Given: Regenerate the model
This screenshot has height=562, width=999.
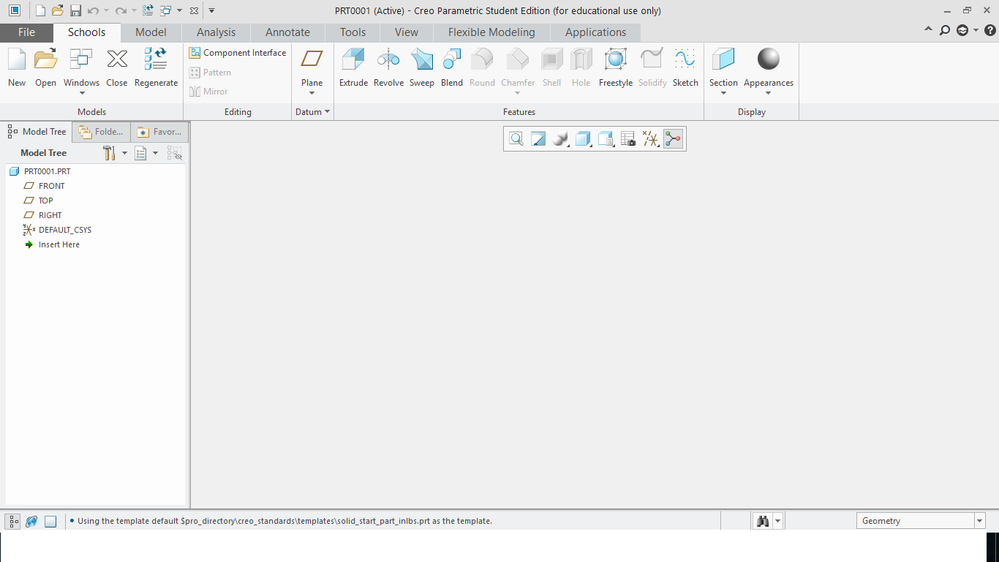Looking at the screenshot, I should click(155, 67).
